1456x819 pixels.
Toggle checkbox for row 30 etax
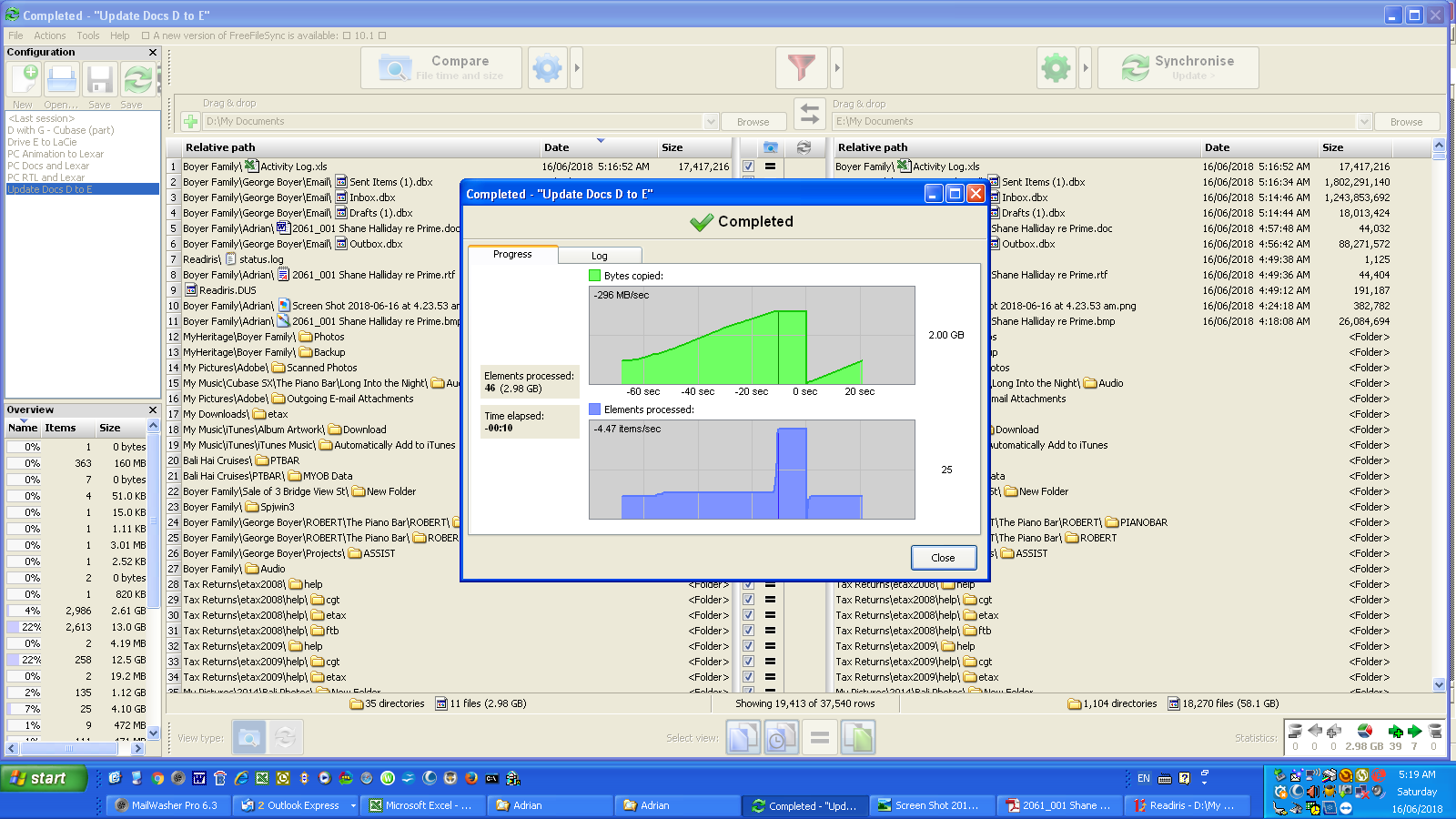pyautogui.click(x=748, y=615)
